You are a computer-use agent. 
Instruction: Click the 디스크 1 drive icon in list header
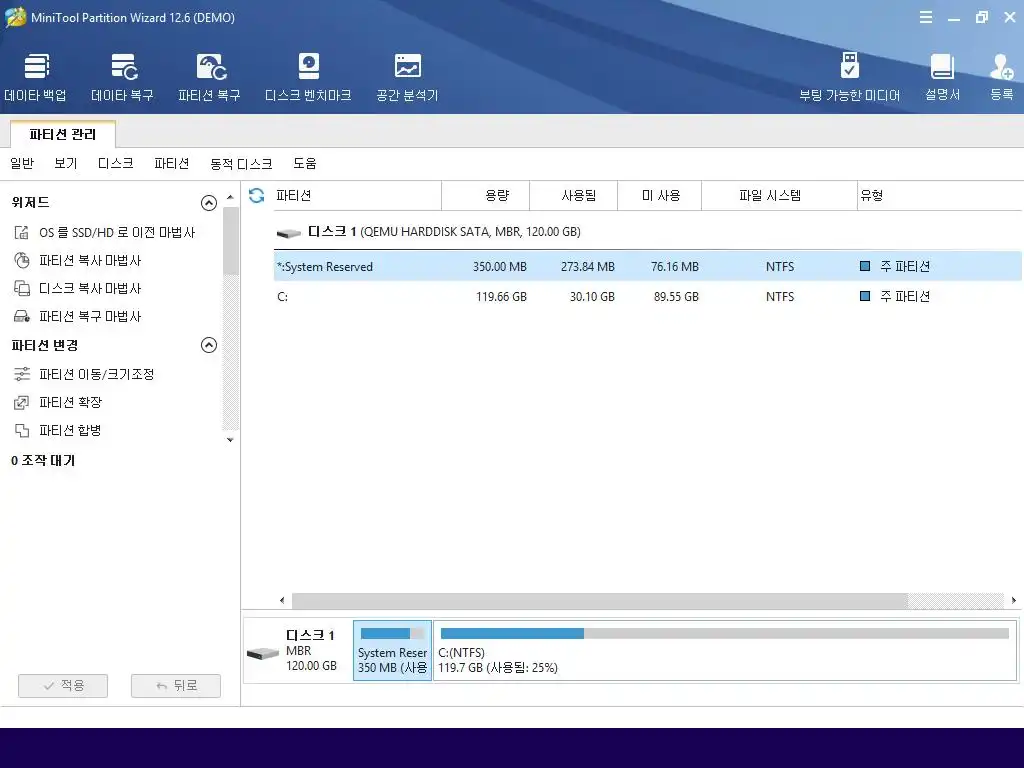[x=289, y=232]
